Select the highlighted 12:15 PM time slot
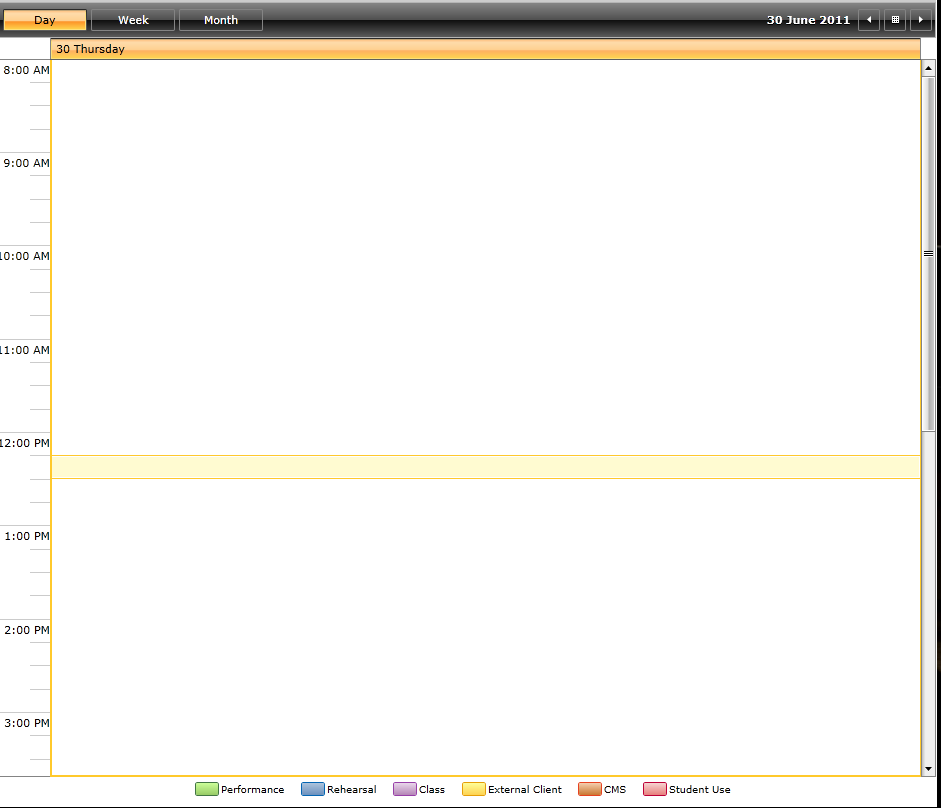 coord(486,467)
